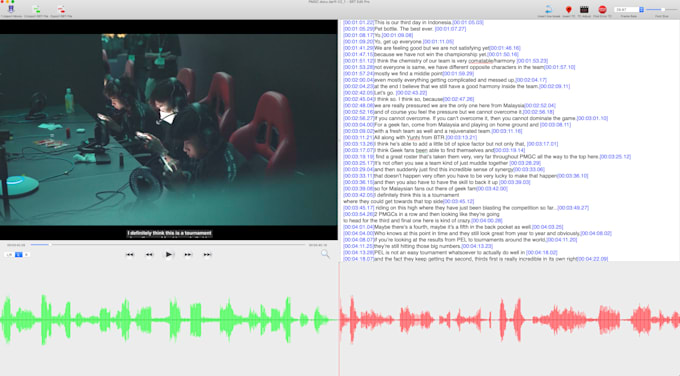Click the timecode [00:01:05.29]
Screen dimensions: 680x376
[359, 29]
